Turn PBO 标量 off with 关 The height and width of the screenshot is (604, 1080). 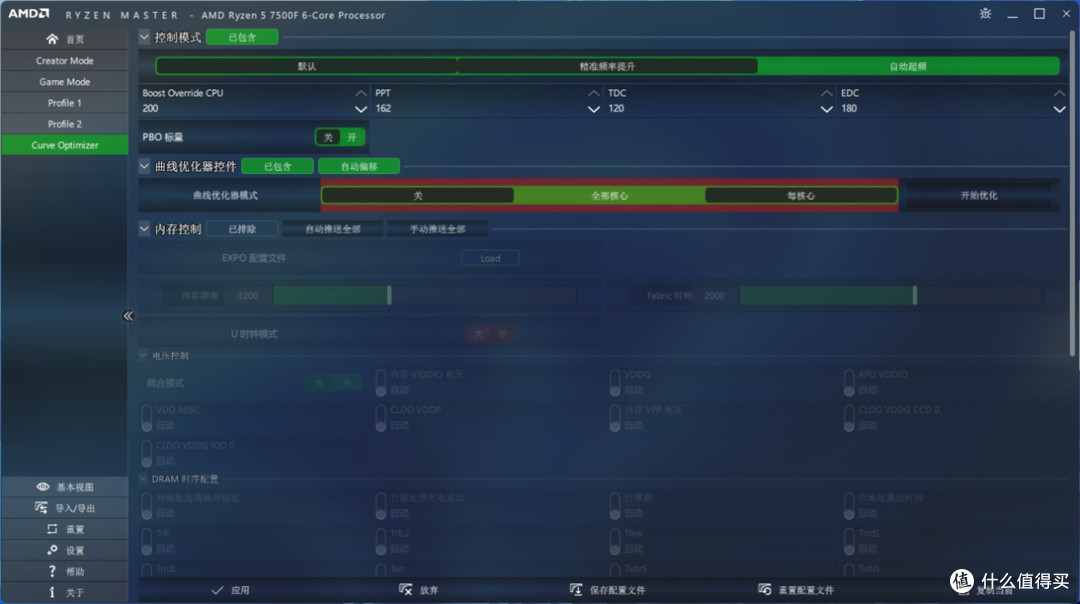tap(328, 137)
